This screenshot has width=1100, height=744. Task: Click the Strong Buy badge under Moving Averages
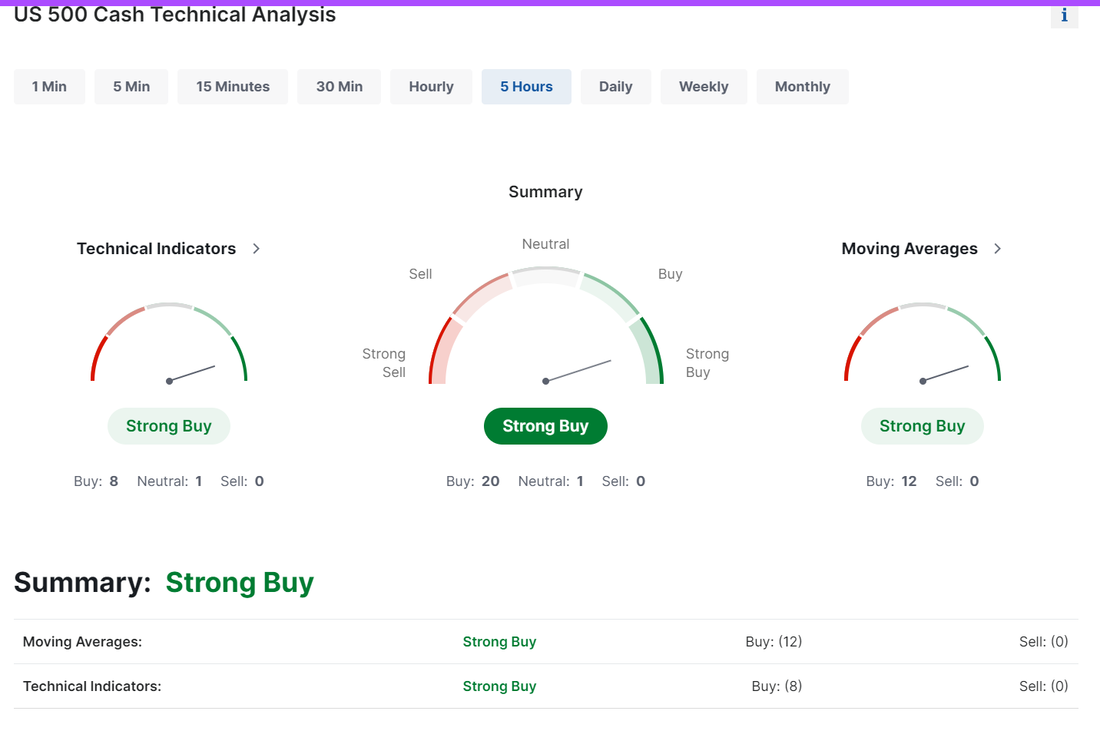tap(922, 426)
